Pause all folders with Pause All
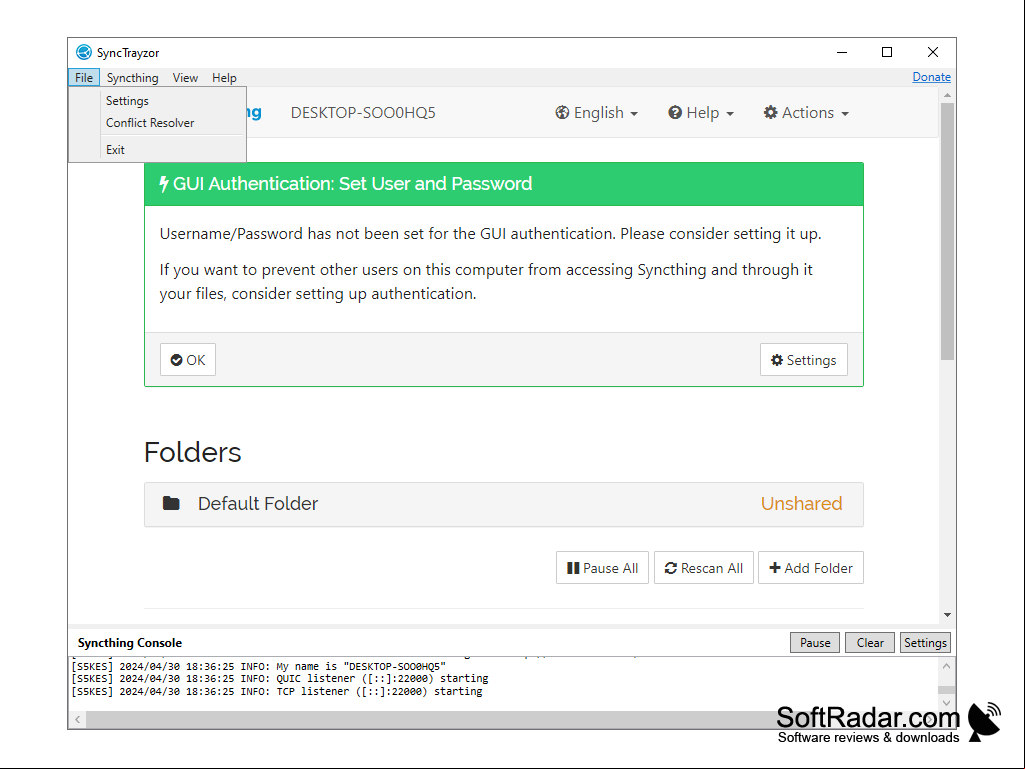Viewport: 1025px width, 769px height. pyautogui.click(x=602, y=568)
